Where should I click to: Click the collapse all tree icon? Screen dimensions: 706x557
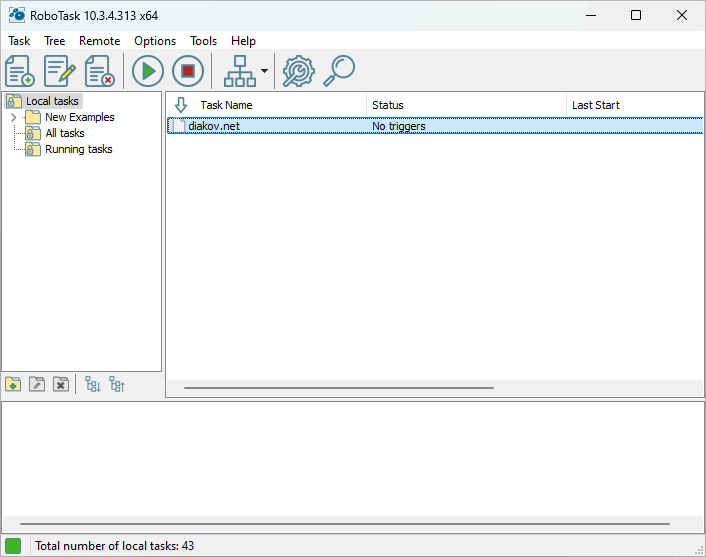tap(117, 385)
